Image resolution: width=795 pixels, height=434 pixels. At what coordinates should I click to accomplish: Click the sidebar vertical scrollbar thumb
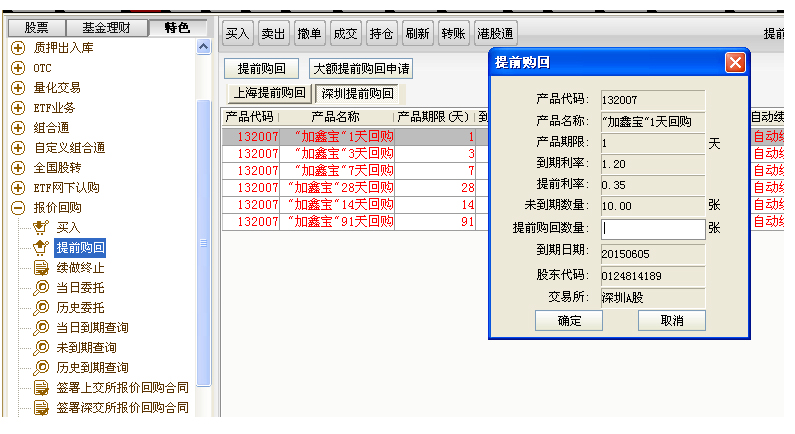(203, 243)
